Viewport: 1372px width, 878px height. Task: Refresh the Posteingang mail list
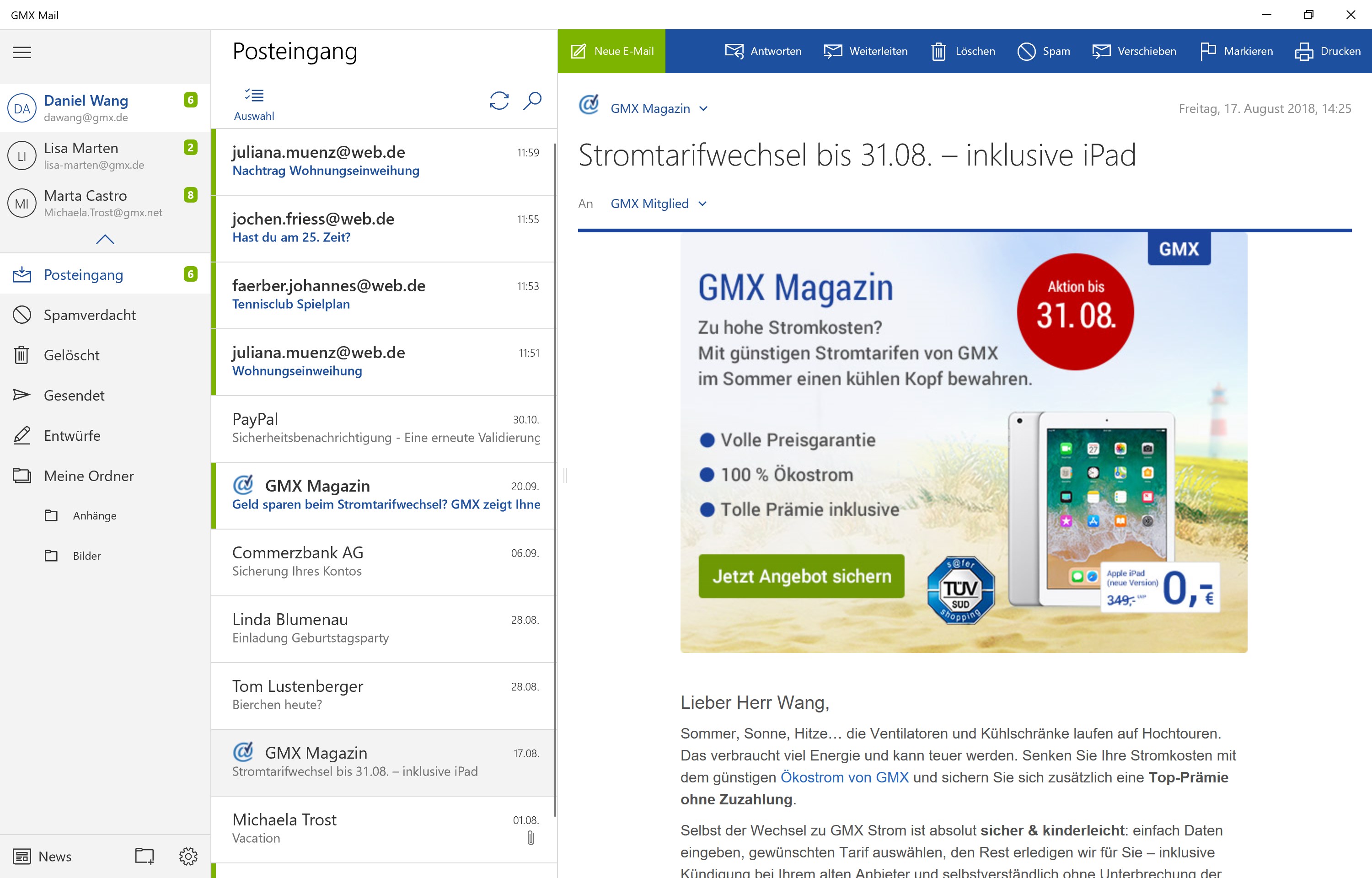pyautogui.click(x=498, y=101)
